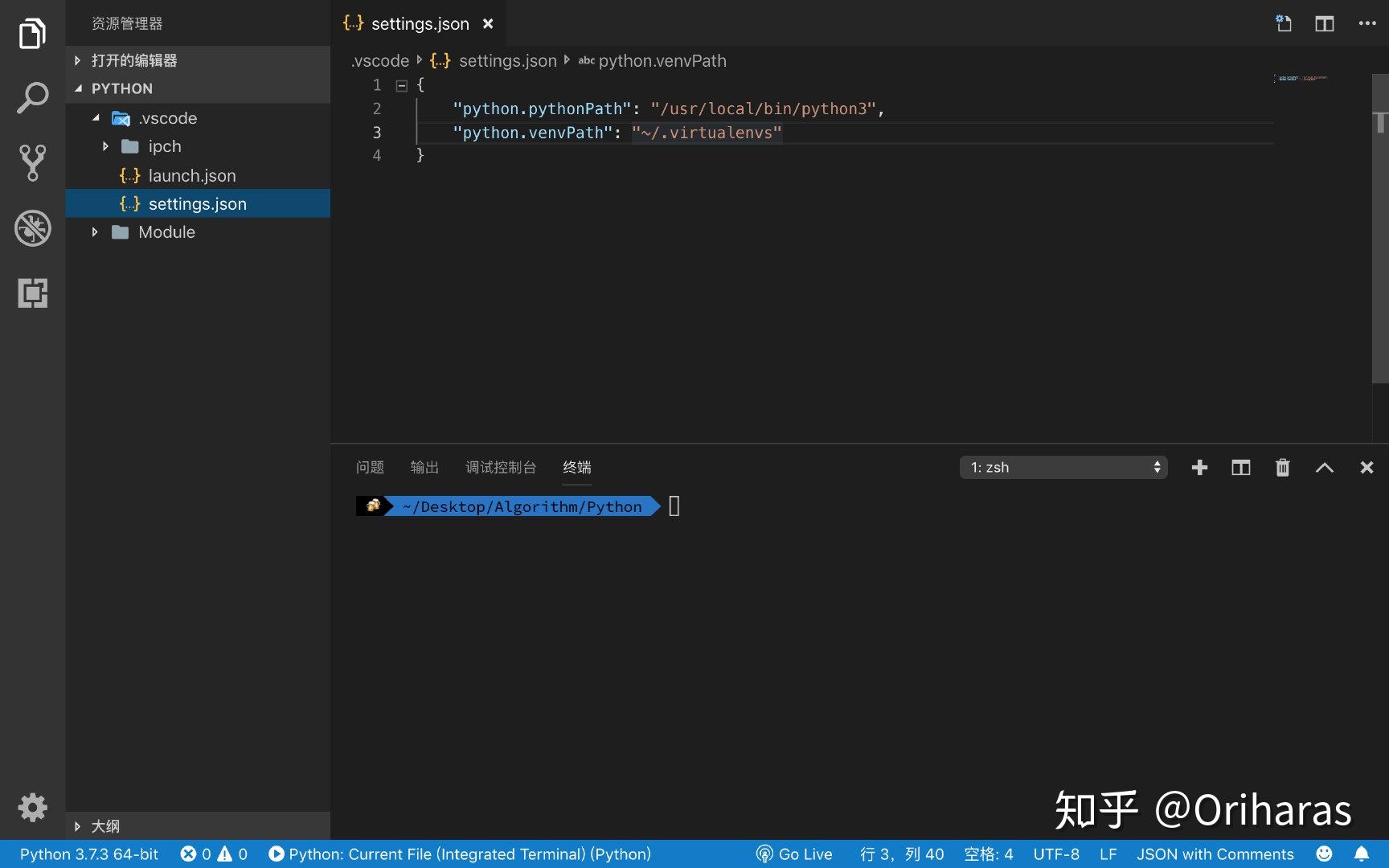
Task: Click the errors and warnings counter
Action: (x=213, y=854)
